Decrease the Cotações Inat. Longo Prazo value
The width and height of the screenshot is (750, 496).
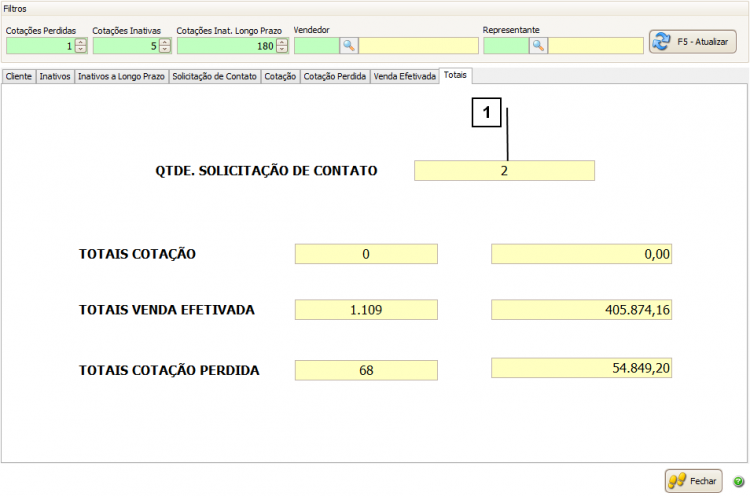coord(282,50)
